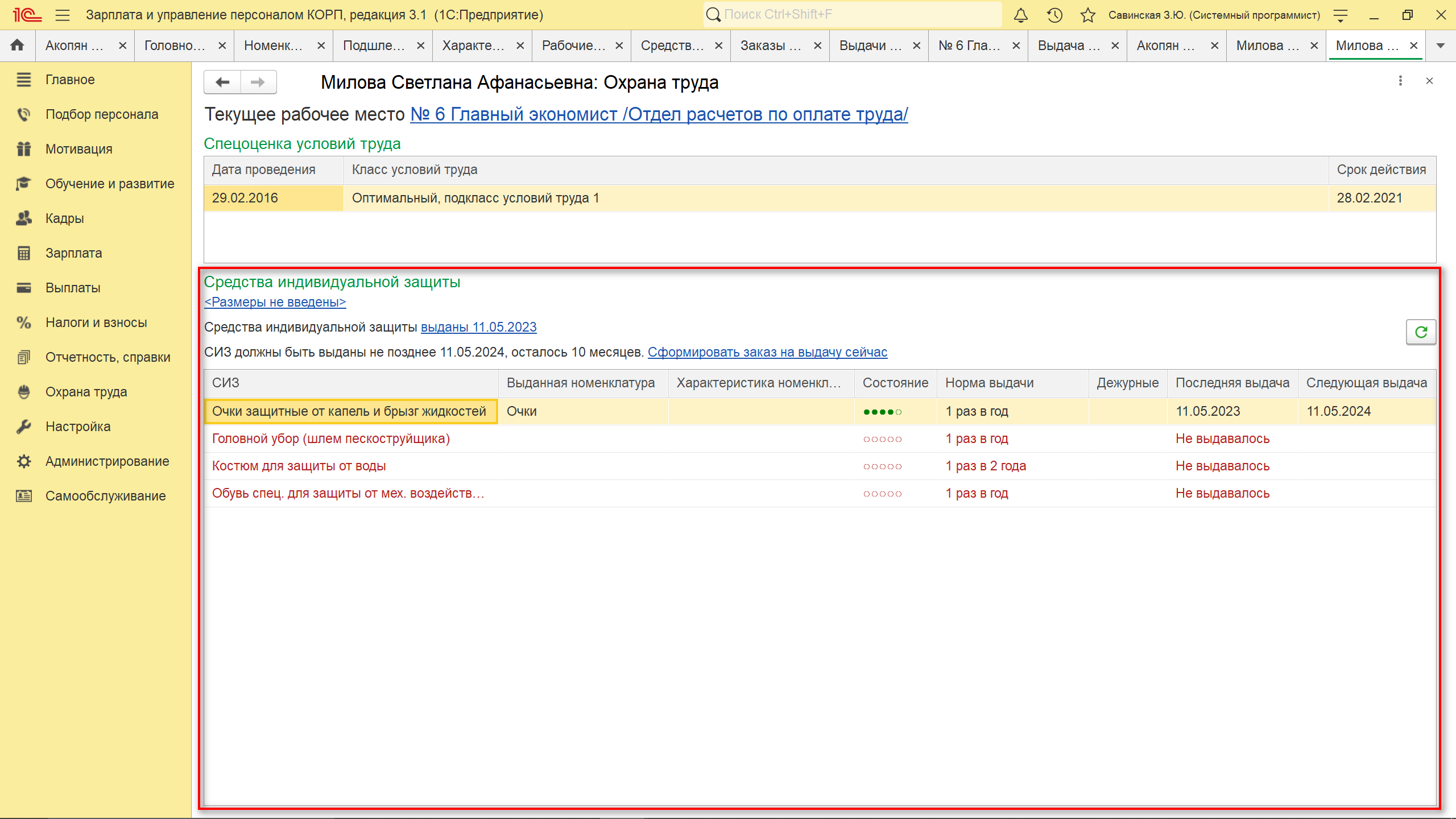This screenshot has height=819, width=1456.
Task: Open the Размеры не введены link
Action: coord(275,302)
